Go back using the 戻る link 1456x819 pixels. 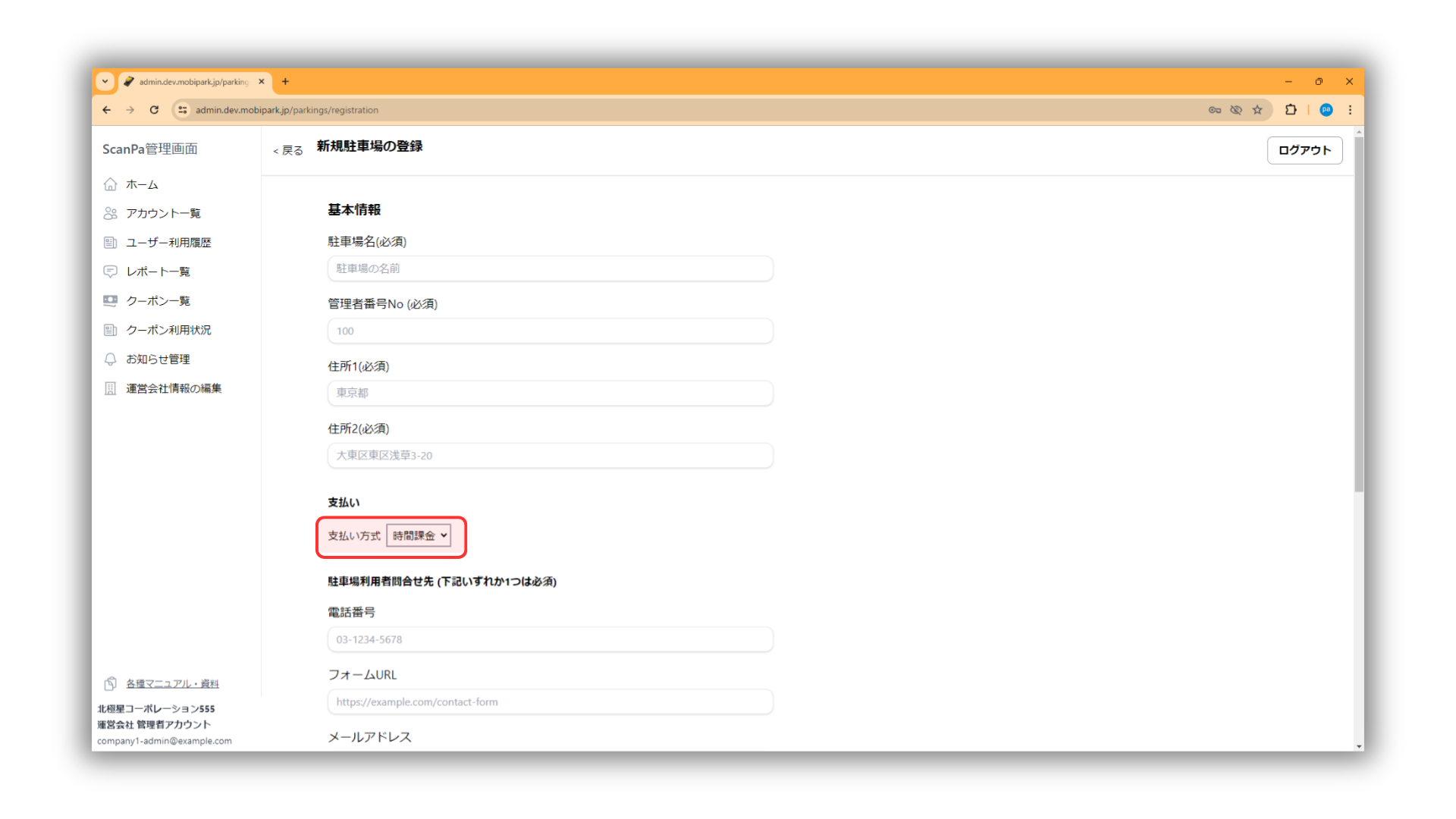point(288,150)
